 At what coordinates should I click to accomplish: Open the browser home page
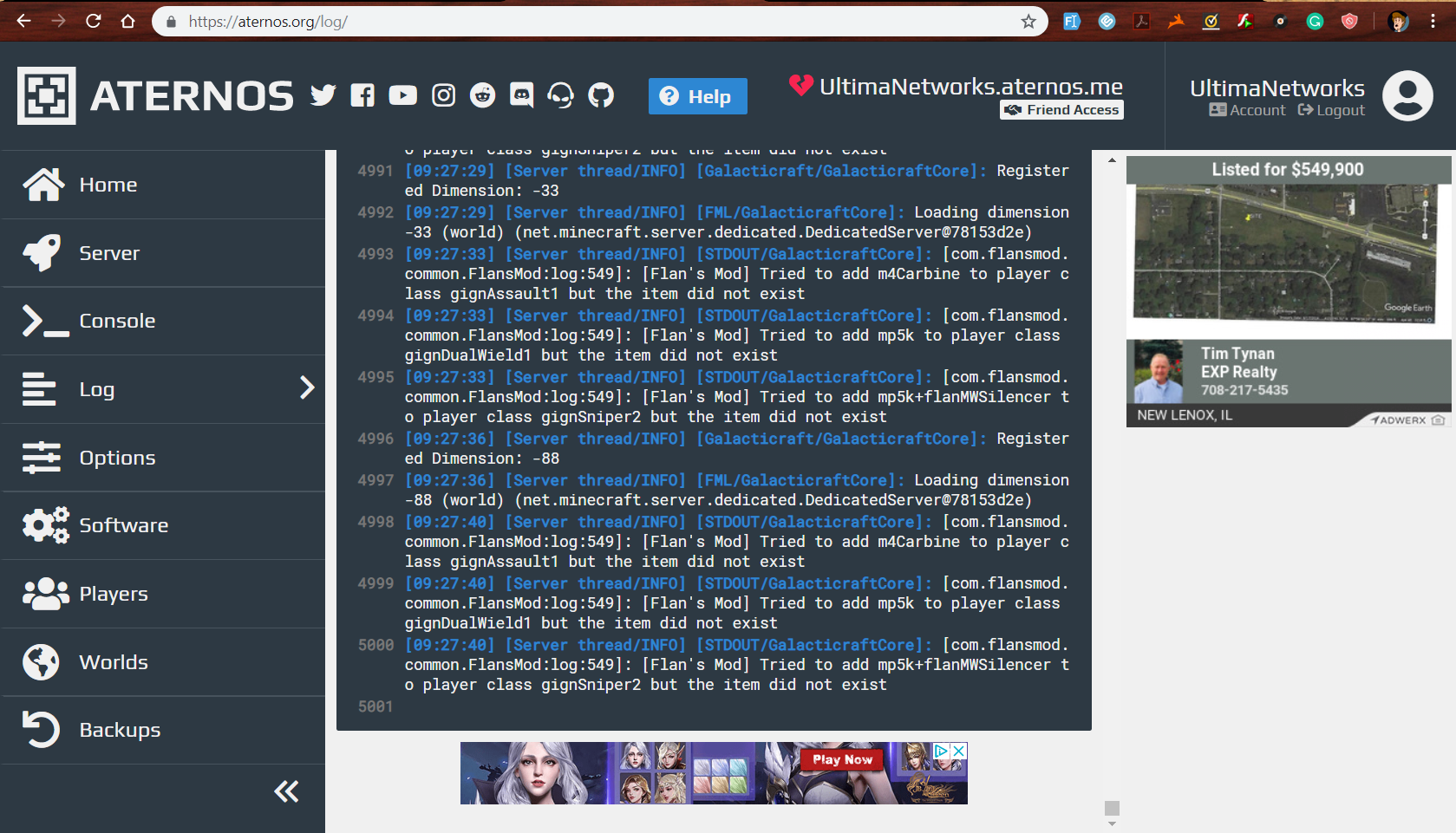(x=128, y=21)
